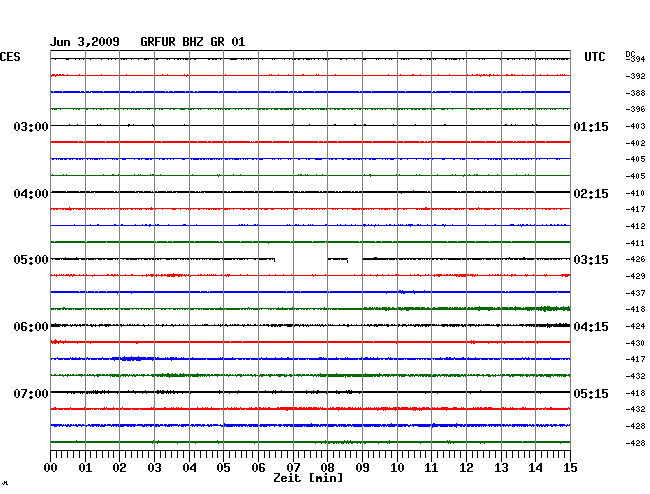Click the '02' minute axis label
This screenshot has height=494, width=650.
click(119, 468)
